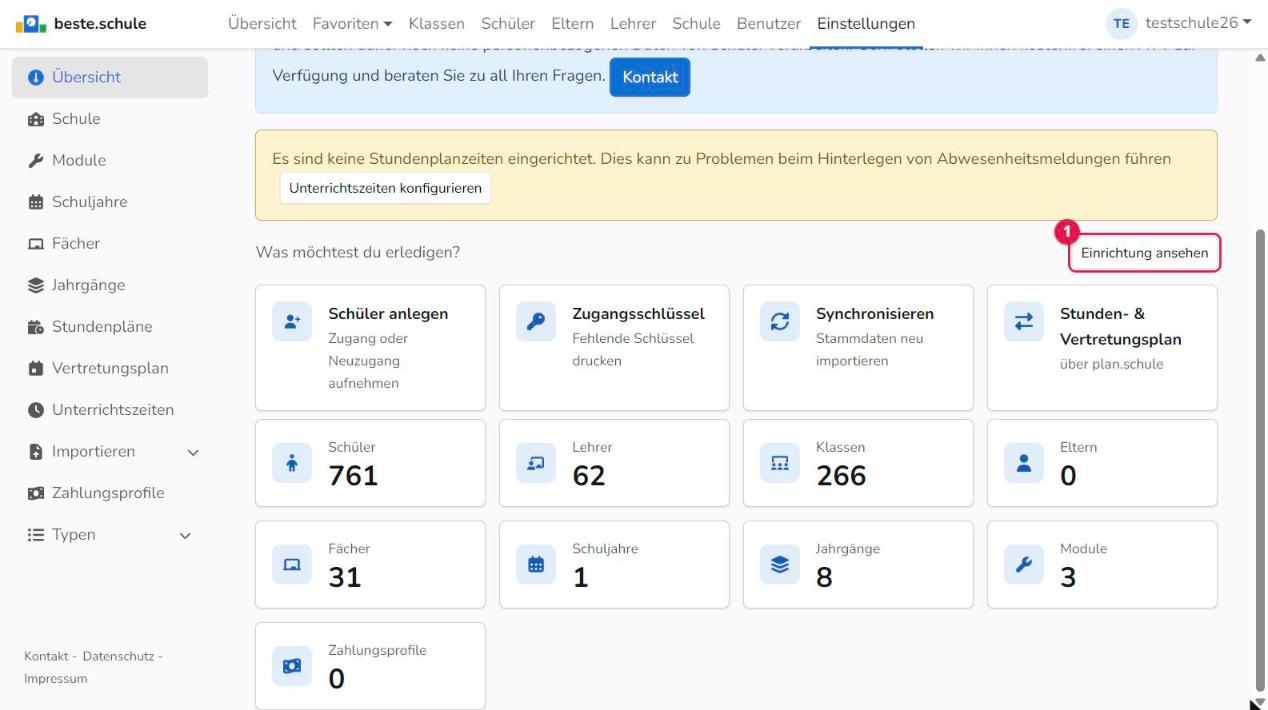Click the Übersicht info icon in sidebar

[36, 78]
